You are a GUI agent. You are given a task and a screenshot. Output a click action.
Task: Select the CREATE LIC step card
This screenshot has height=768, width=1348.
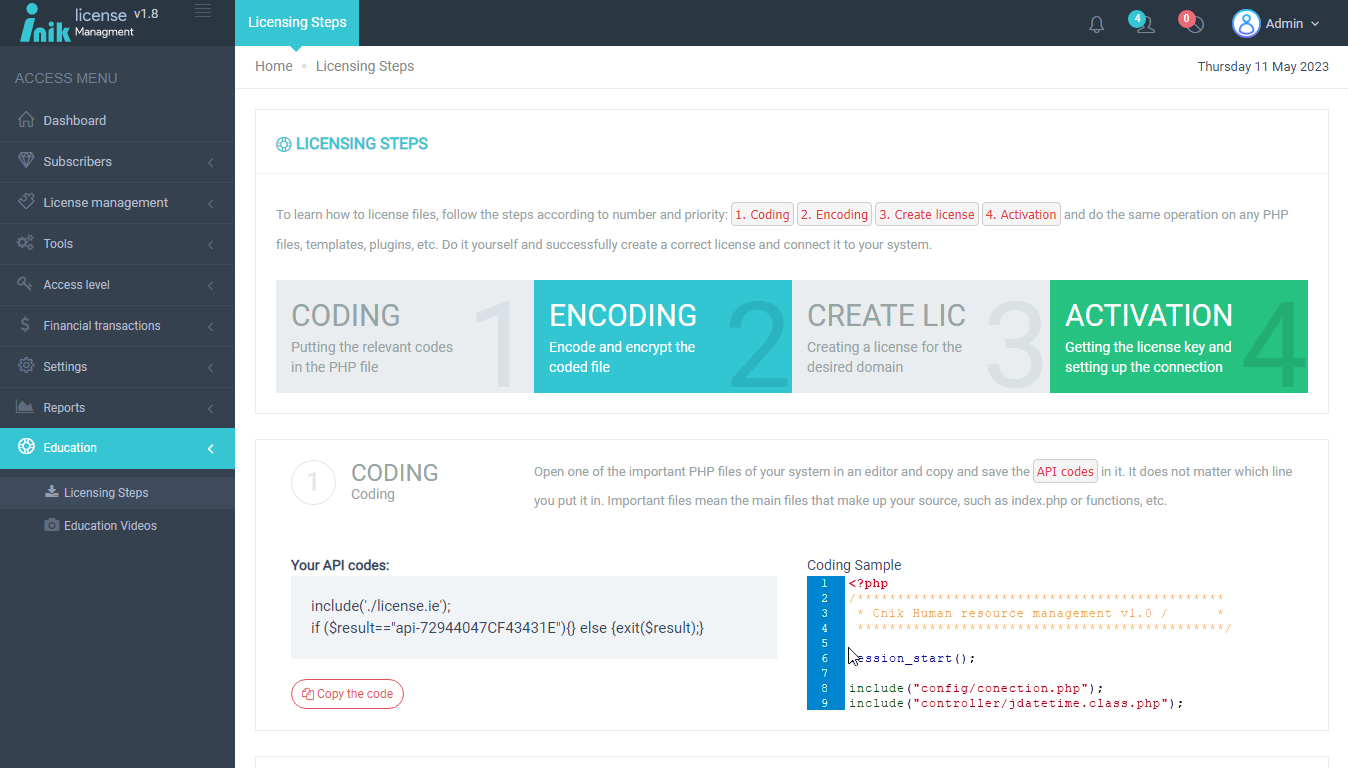click(921, 336)
